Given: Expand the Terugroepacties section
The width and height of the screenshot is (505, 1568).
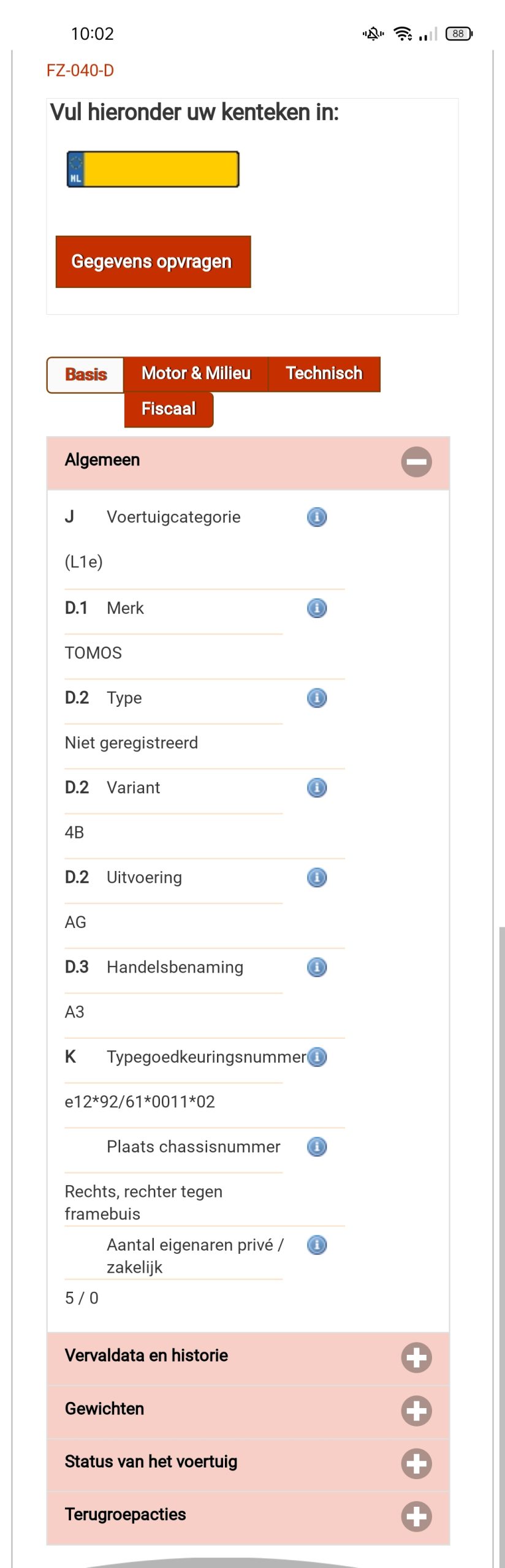Looking at the screenshot, I should [417, 1517].
